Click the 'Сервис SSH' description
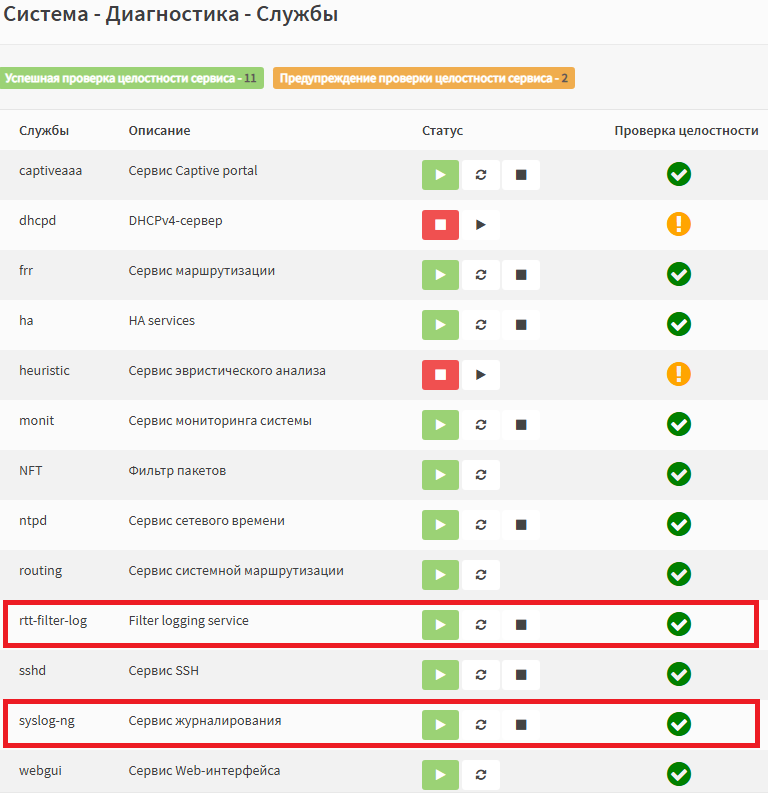Viewport: 768px width, 793px height. 164,671
